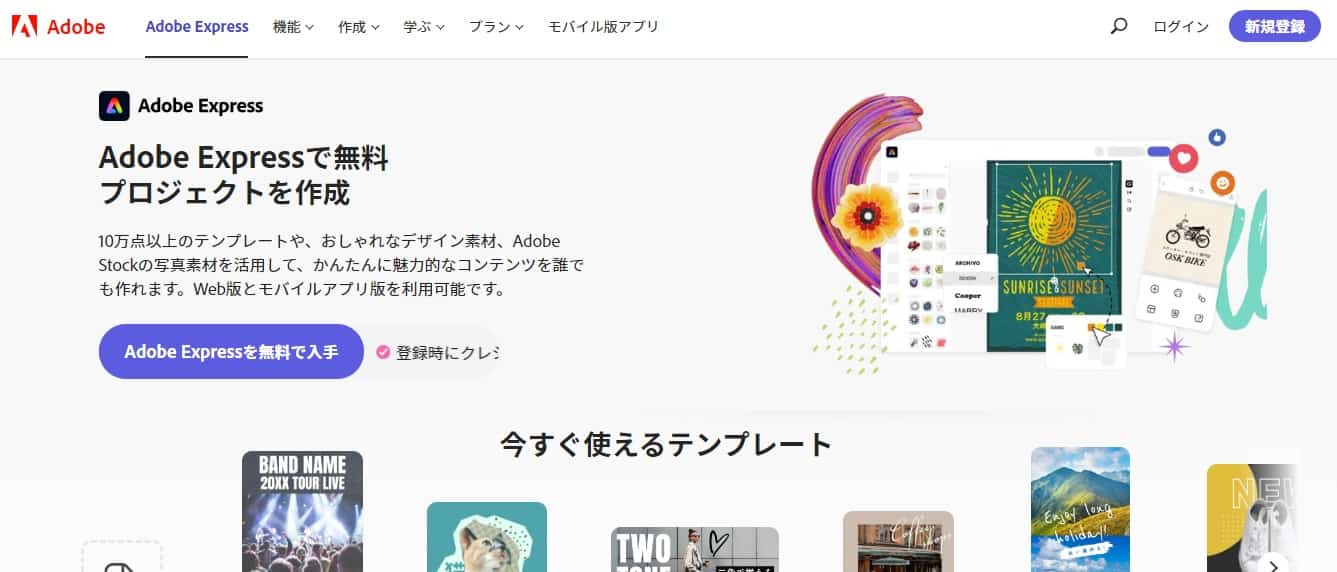1337x572 pixels.
Task: Click the blue thumbs-up icon in illustration
Action: [1217, 137]
